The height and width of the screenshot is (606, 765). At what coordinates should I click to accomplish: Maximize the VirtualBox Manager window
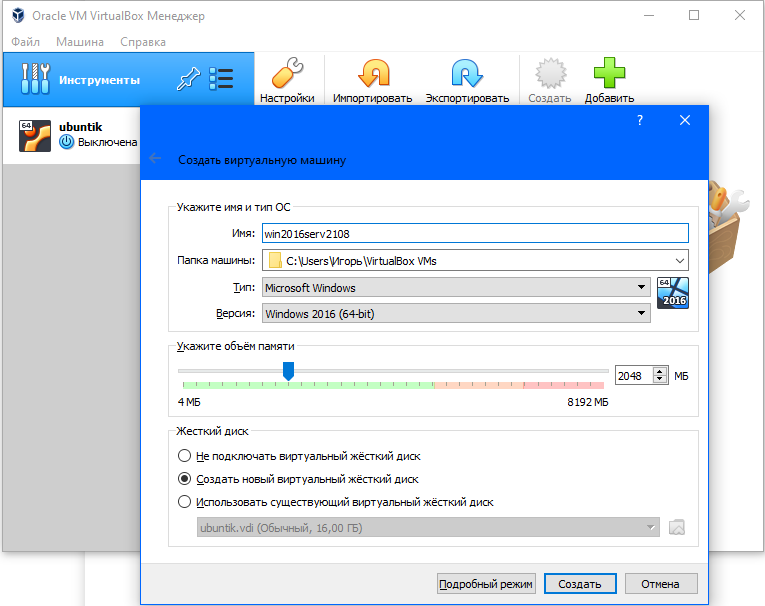click(694, 16)
